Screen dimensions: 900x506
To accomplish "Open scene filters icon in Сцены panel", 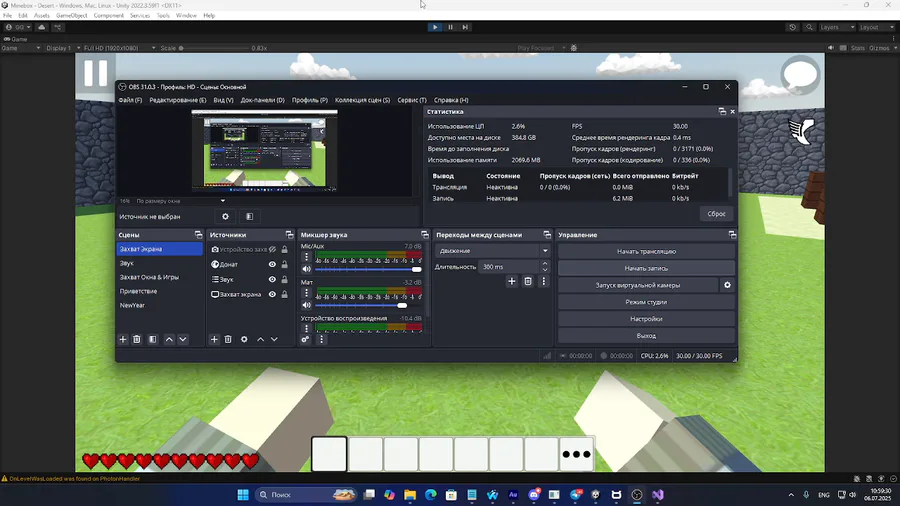I will click(153, 340).
